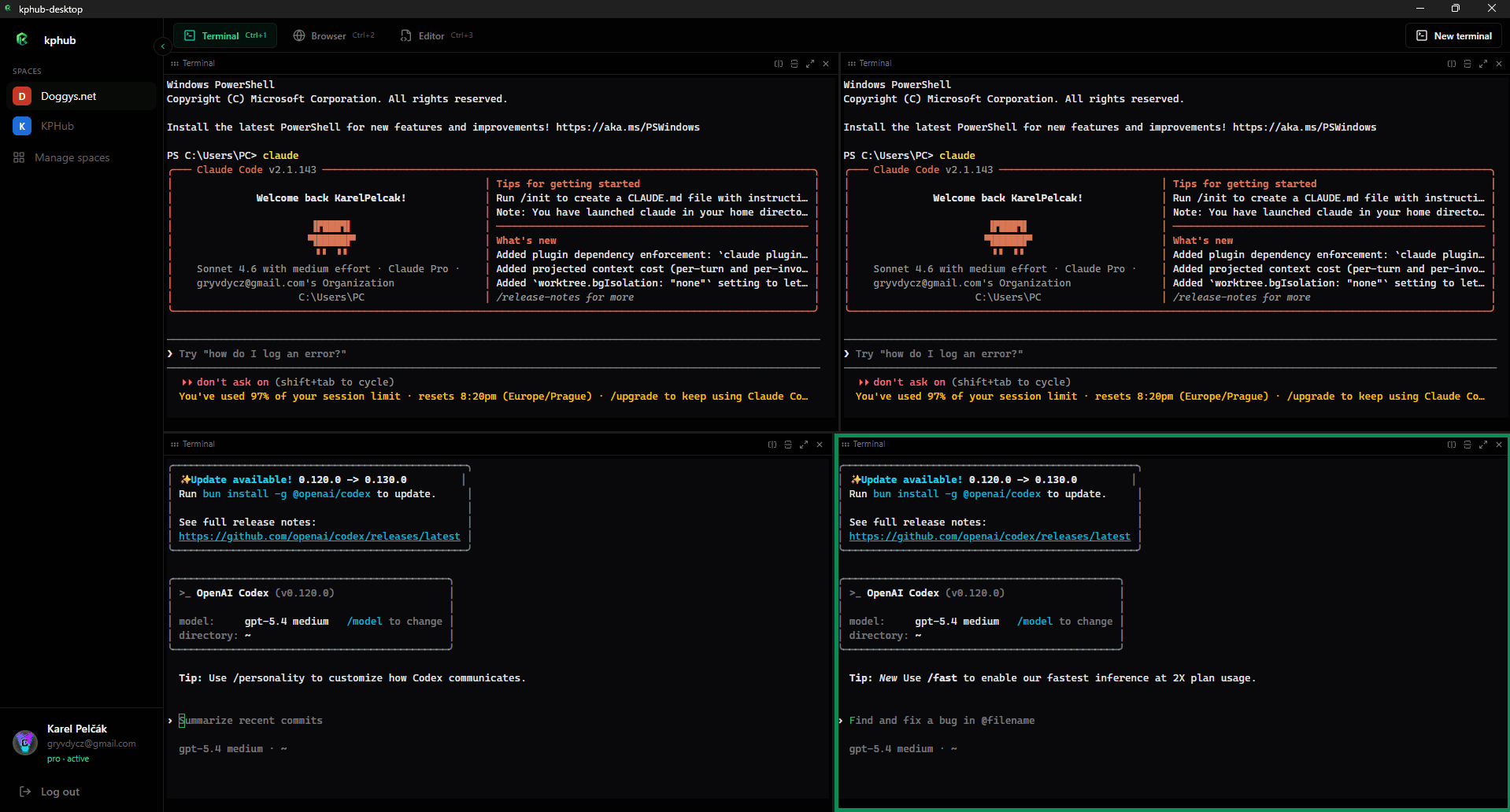Split top-right terminal pane side by side
This screenshot has width=1510, height=812.
pos(1452,64)
